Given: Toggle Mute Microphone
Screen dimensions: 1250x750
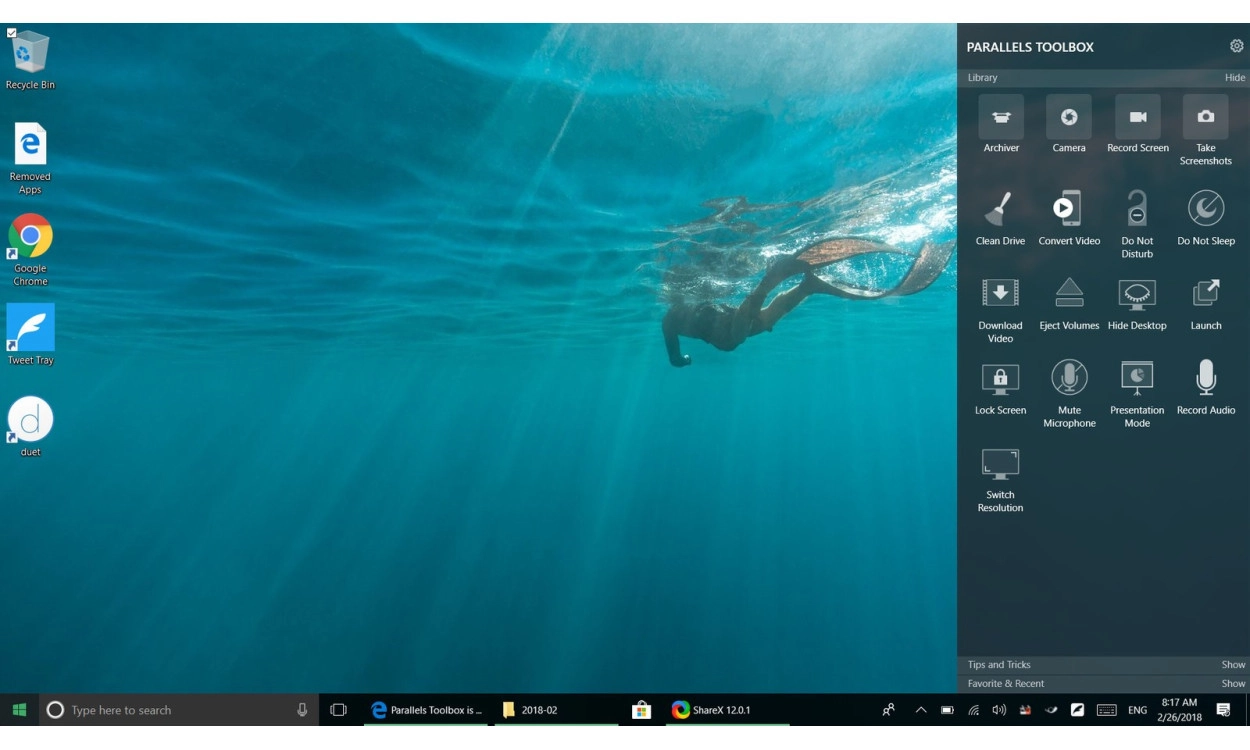Looking at the screenshot, I should tap(1068, 379).
